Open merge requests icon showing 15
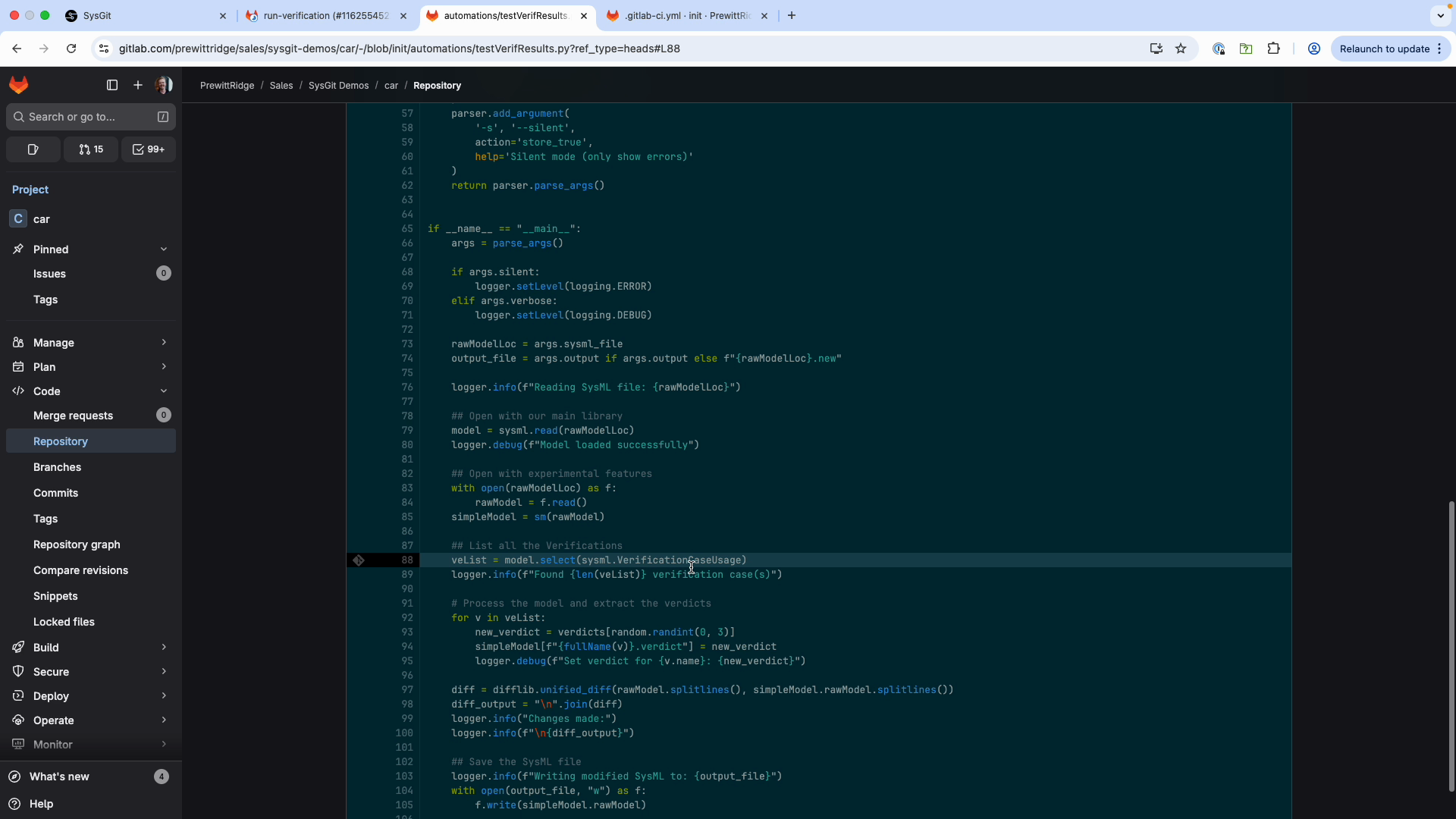The width and height of the screenshot is (1456, 819). point(90,149)
